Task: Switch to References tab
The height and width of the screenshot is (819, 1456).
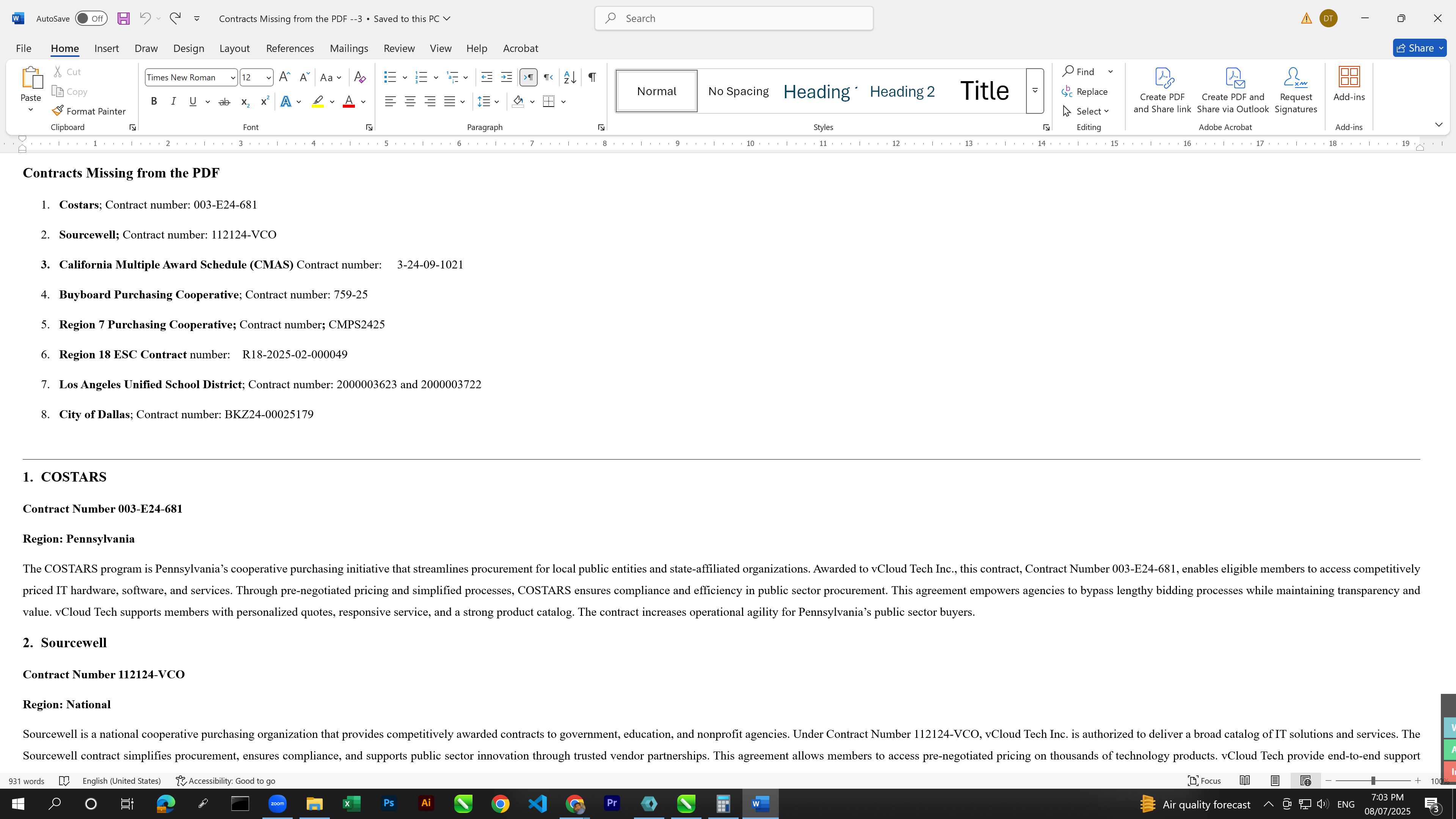Action: pyautogui.click(x=290, y=49)
